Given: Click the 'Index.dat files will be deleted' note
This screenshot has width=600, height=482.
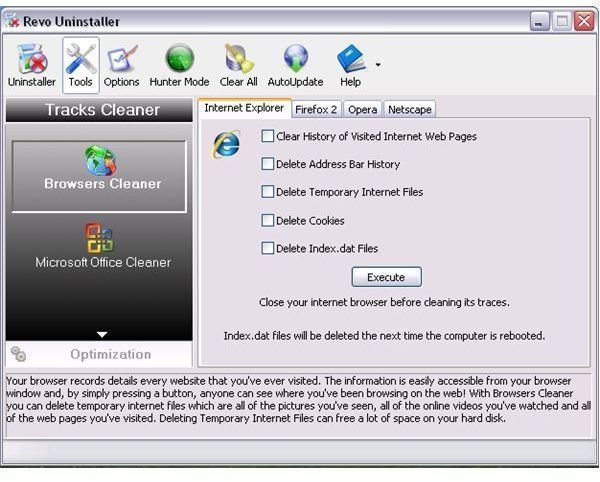Looking at the screenshot, I should (384, 336).
